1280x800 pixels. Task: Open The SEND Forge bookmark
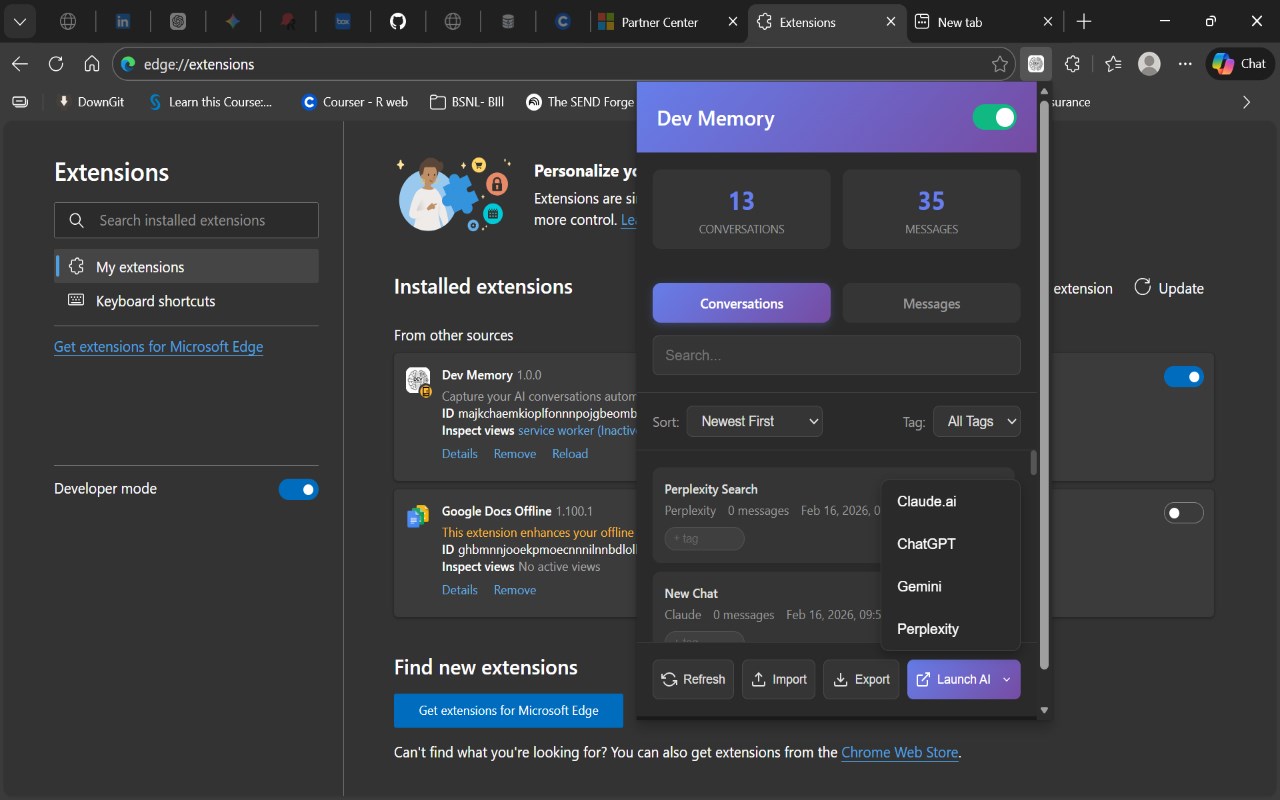(580, 102)
